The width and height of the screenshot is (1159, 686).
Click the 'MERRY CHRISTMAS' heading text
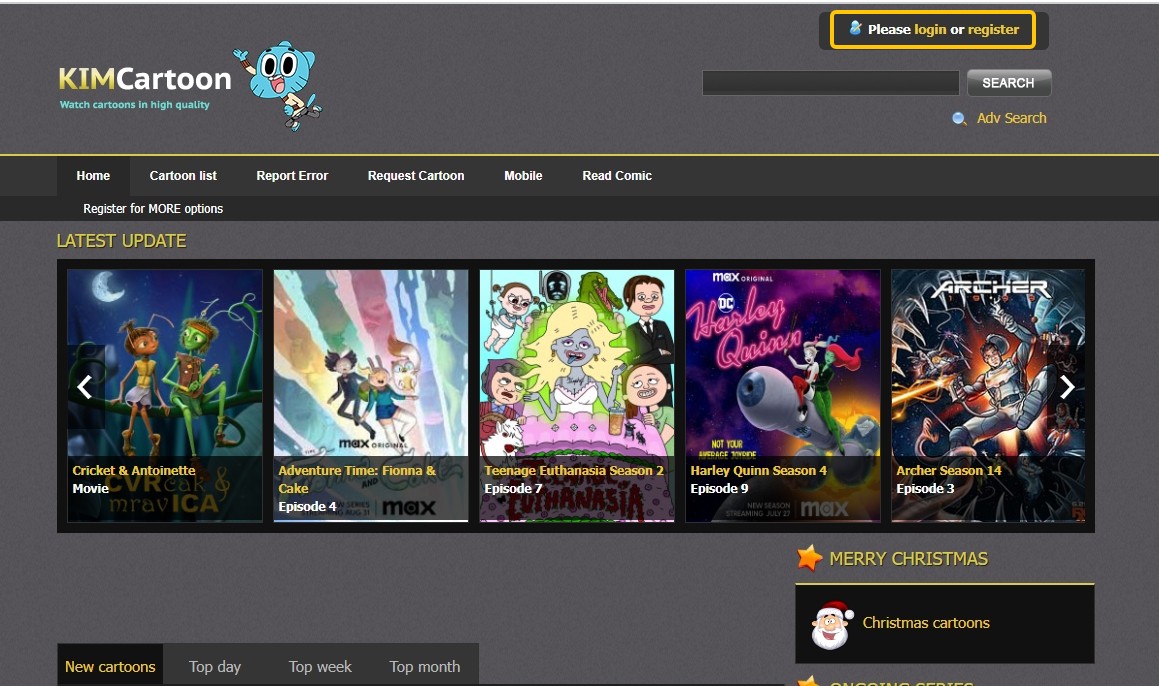[908, 559]
